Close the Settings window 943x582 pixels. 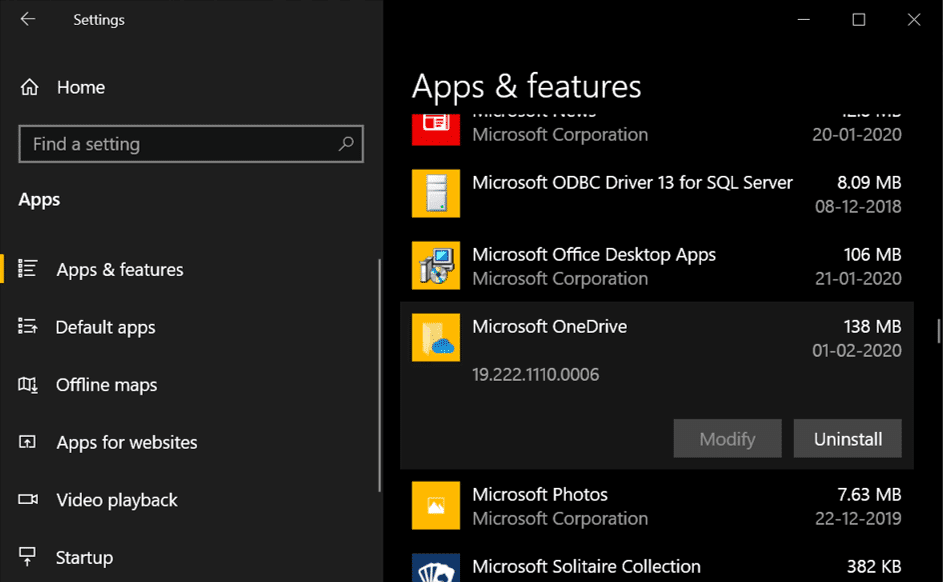pyautogui.click(x=914, y=20)
